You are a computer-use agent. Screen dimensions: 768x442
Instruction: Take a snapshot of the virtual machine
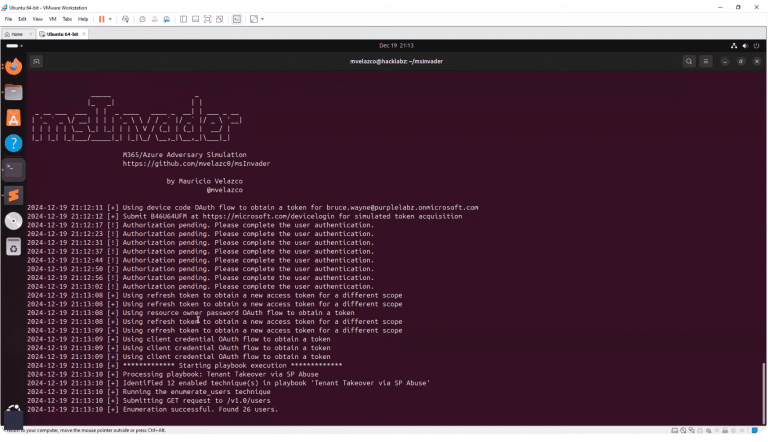[143, 19]
